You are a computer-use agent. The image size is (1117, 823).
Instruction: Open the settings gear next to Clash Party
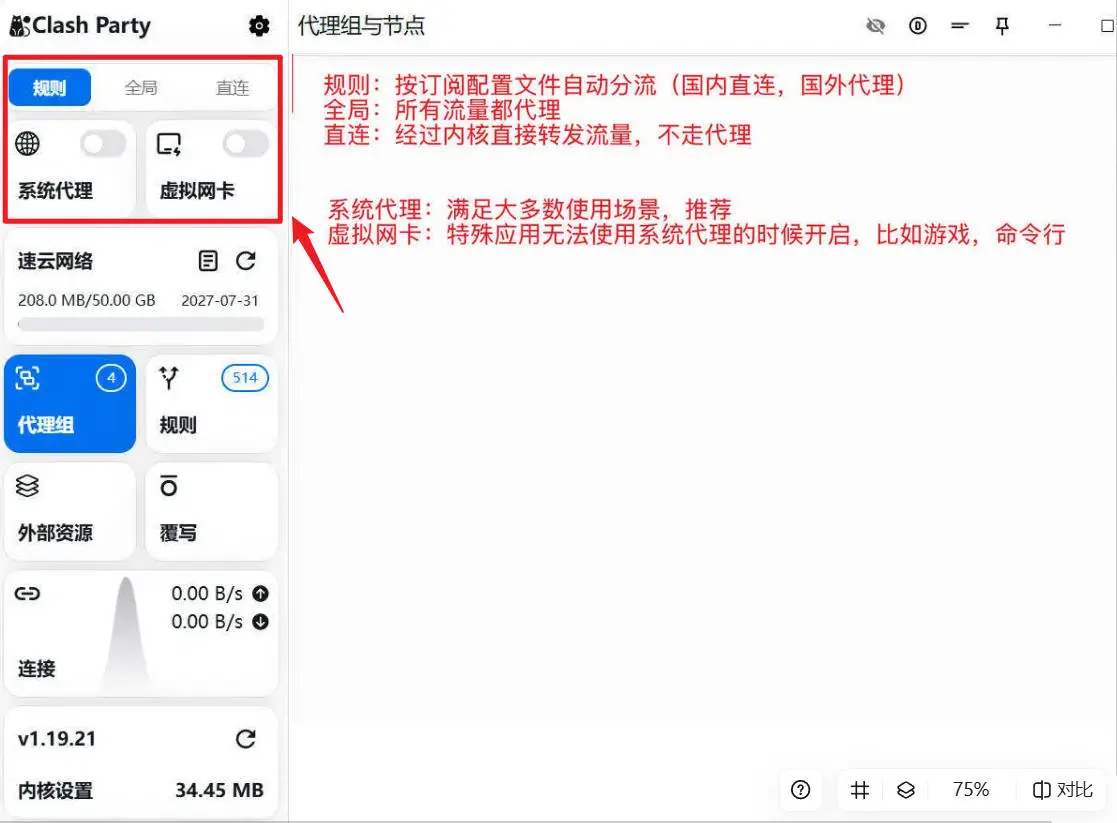pyautogui.click(x=259, y=26)
